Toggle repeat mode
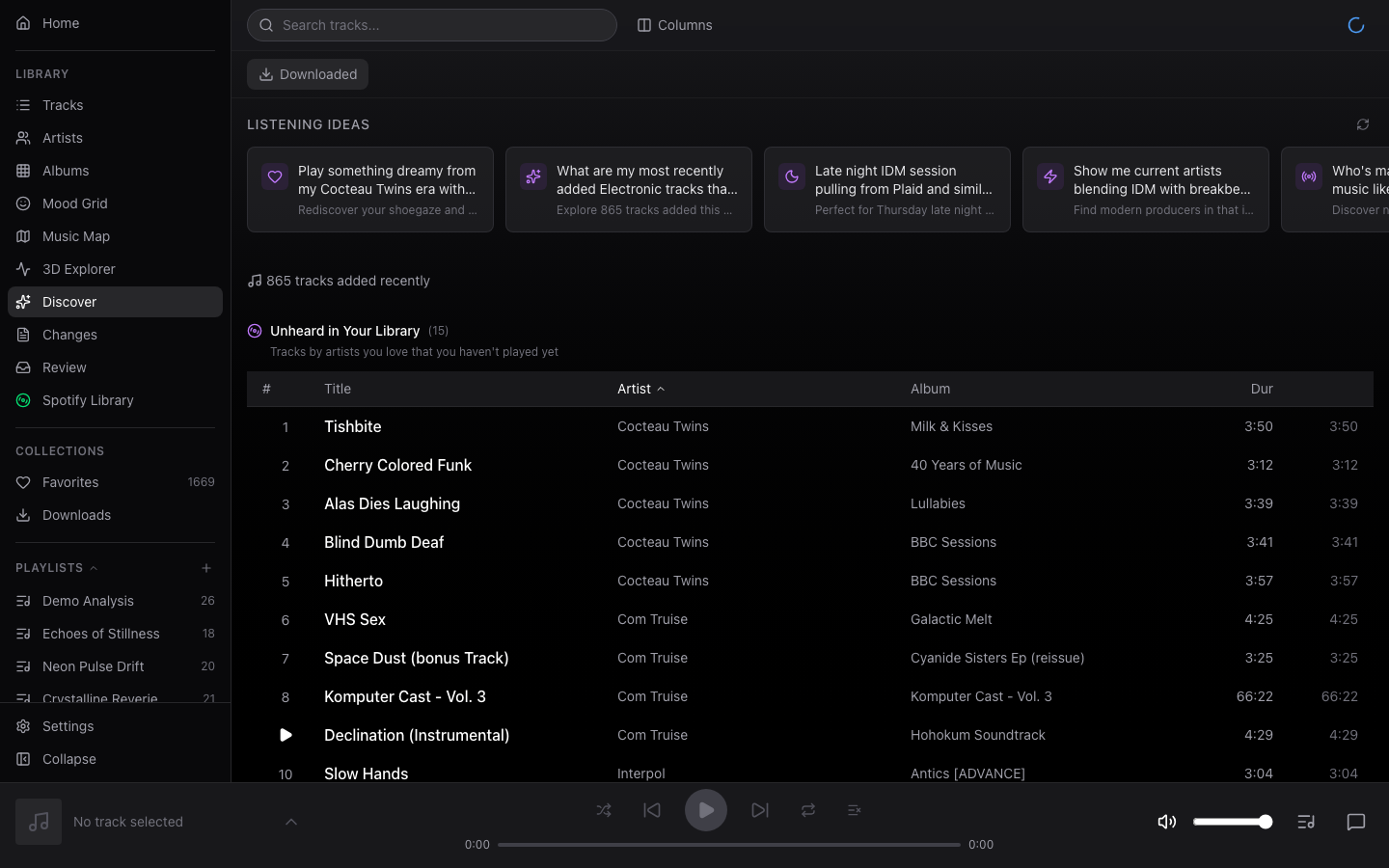1389x868 pixels. pos(808,810)
